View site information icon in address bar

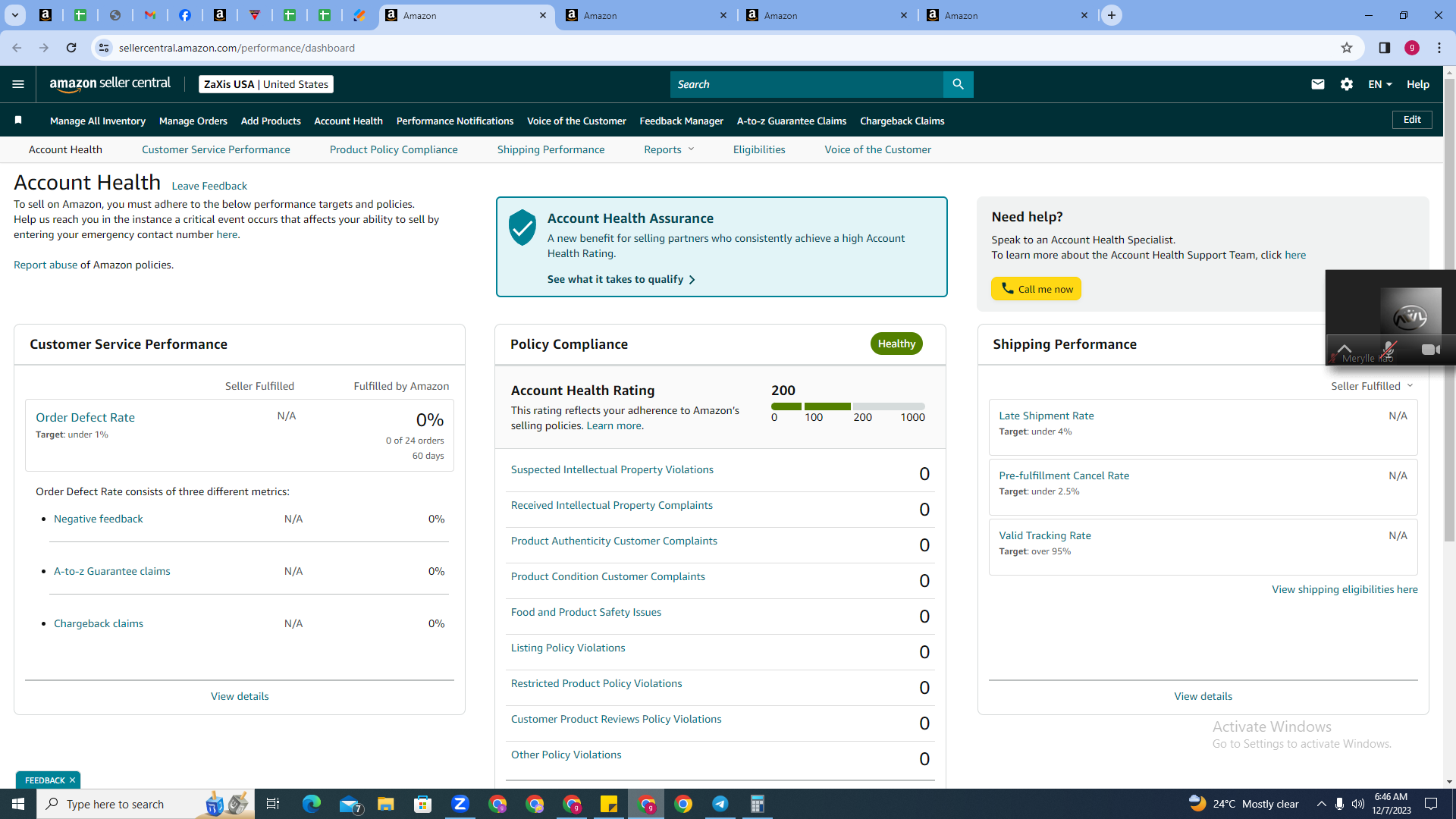click(104, 48)
